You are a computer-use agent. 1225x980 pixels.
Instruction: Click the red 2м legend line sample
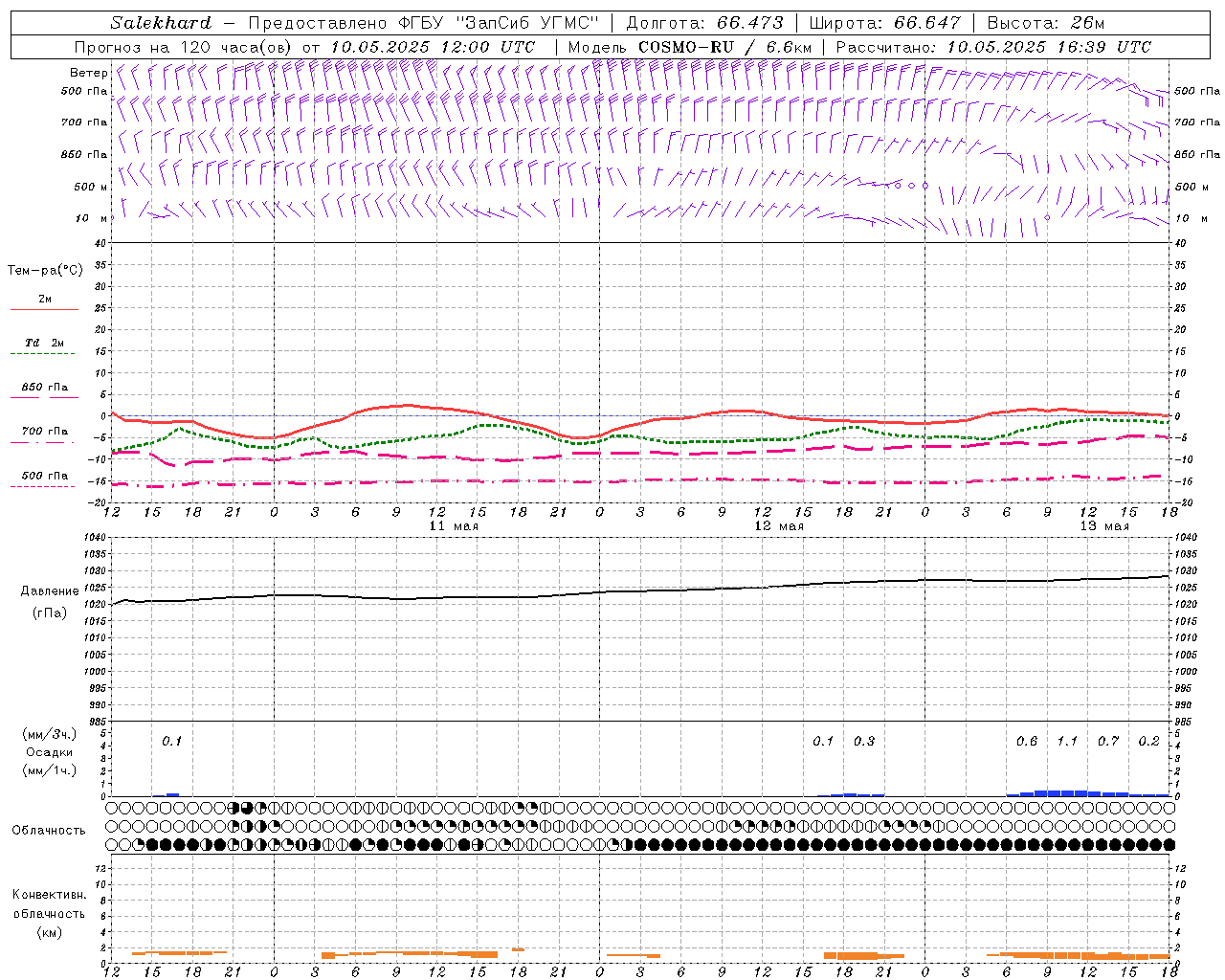coord(44,310)
